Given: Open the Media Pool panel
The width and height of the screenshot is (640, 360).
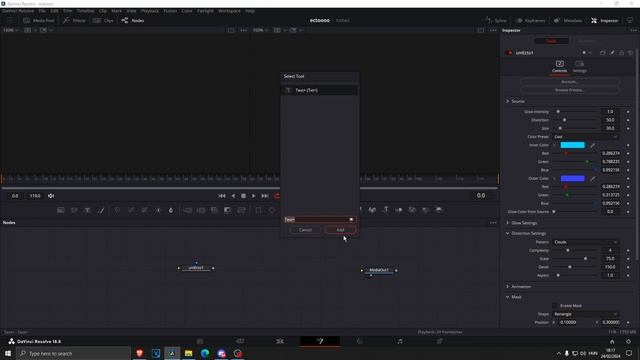Looking at the screenshot, I should tap(39, 20).
